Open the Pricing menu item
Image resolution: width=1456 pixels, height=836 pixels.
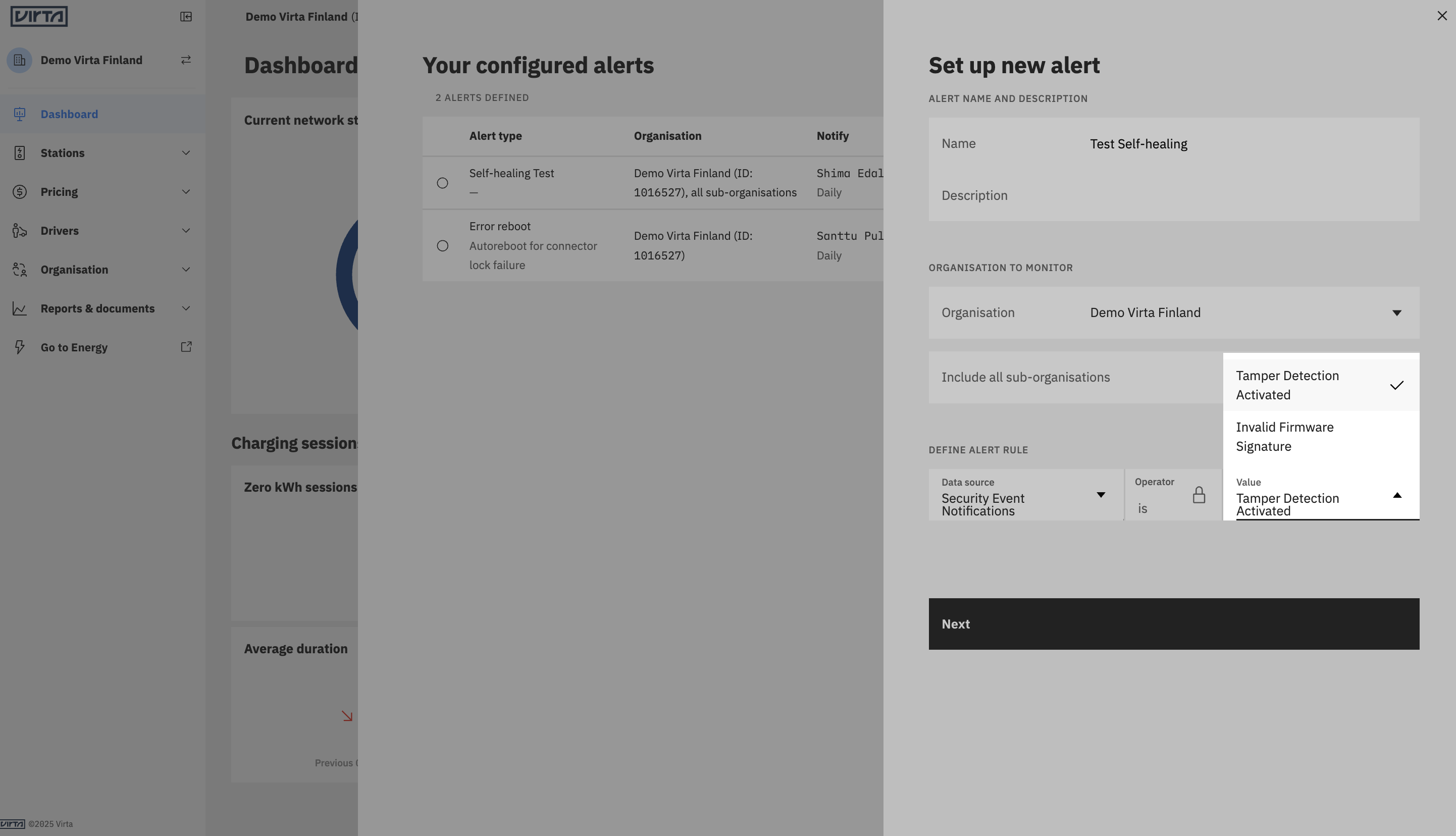tap(103, 192)
